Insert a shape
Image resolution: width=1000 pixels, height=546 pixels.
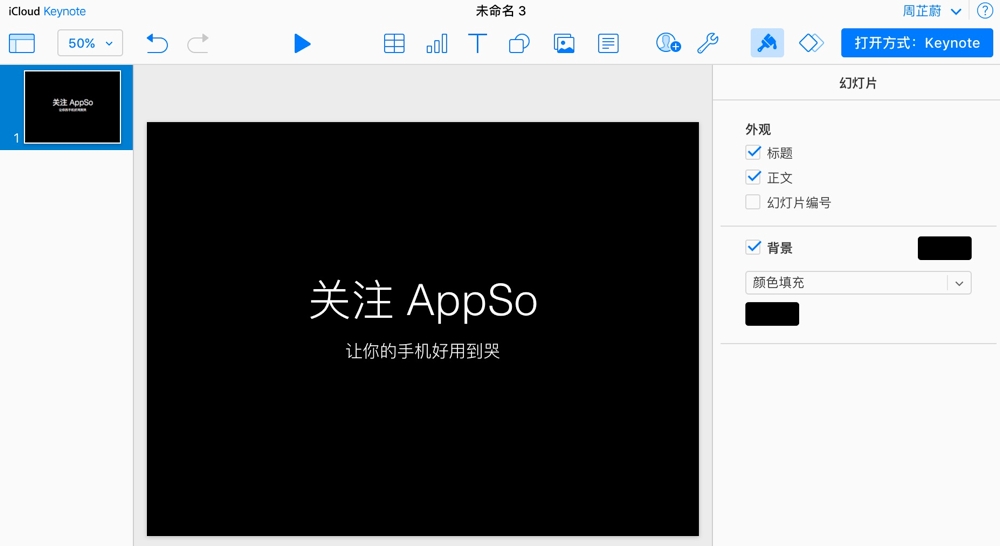519,43
